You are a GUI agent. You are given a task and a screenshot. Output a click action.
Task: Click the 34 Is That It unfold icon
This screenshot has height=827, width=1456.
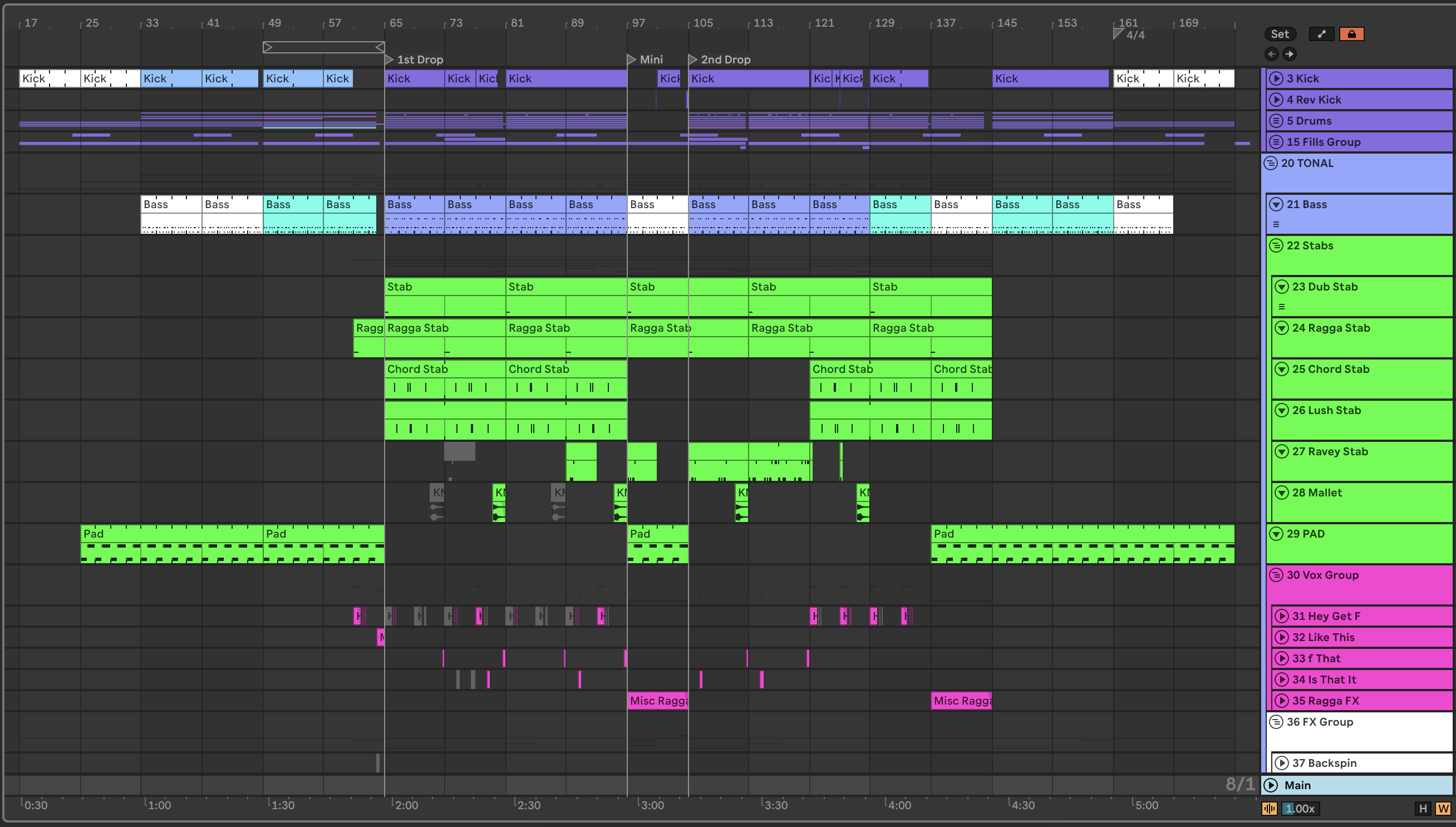tap(1282, 680)
